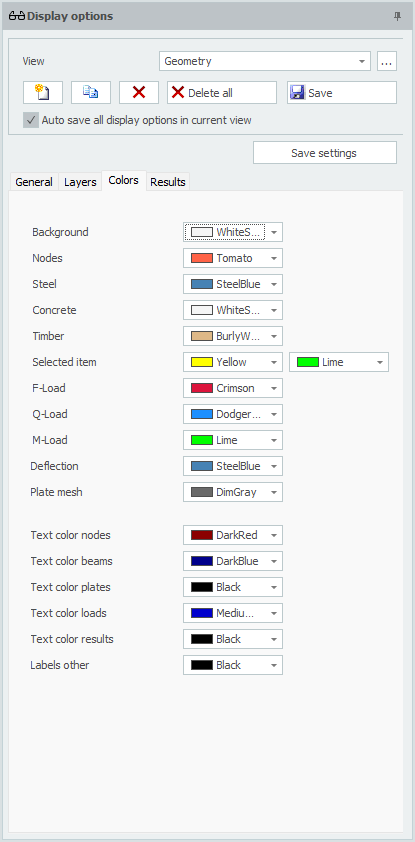
Task: Click the DarkBlue swatch for Text color beams
Action: (x=202, y=561)
